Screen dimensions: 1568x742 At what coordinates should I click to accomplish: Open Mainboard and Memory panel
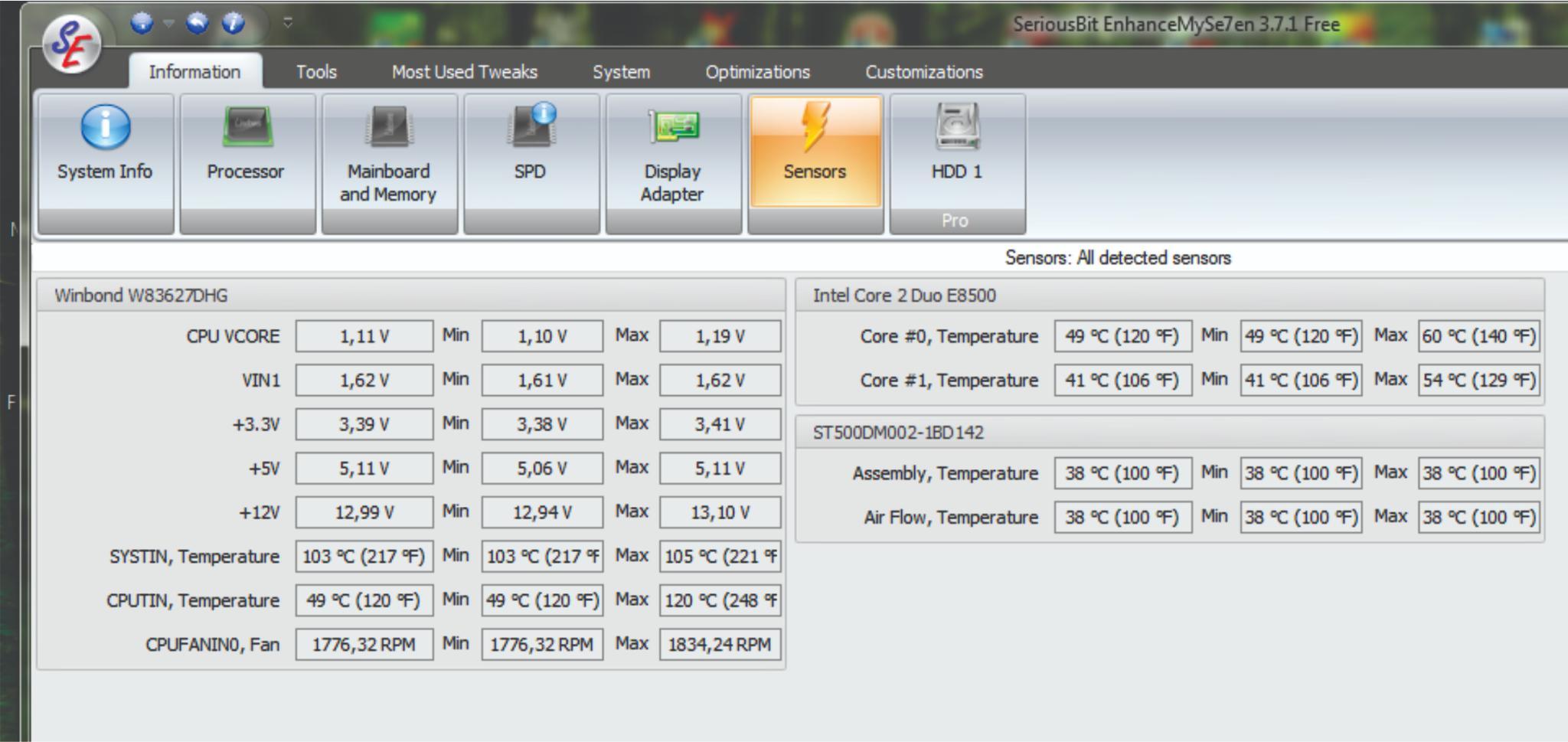[x=389, y=163]
